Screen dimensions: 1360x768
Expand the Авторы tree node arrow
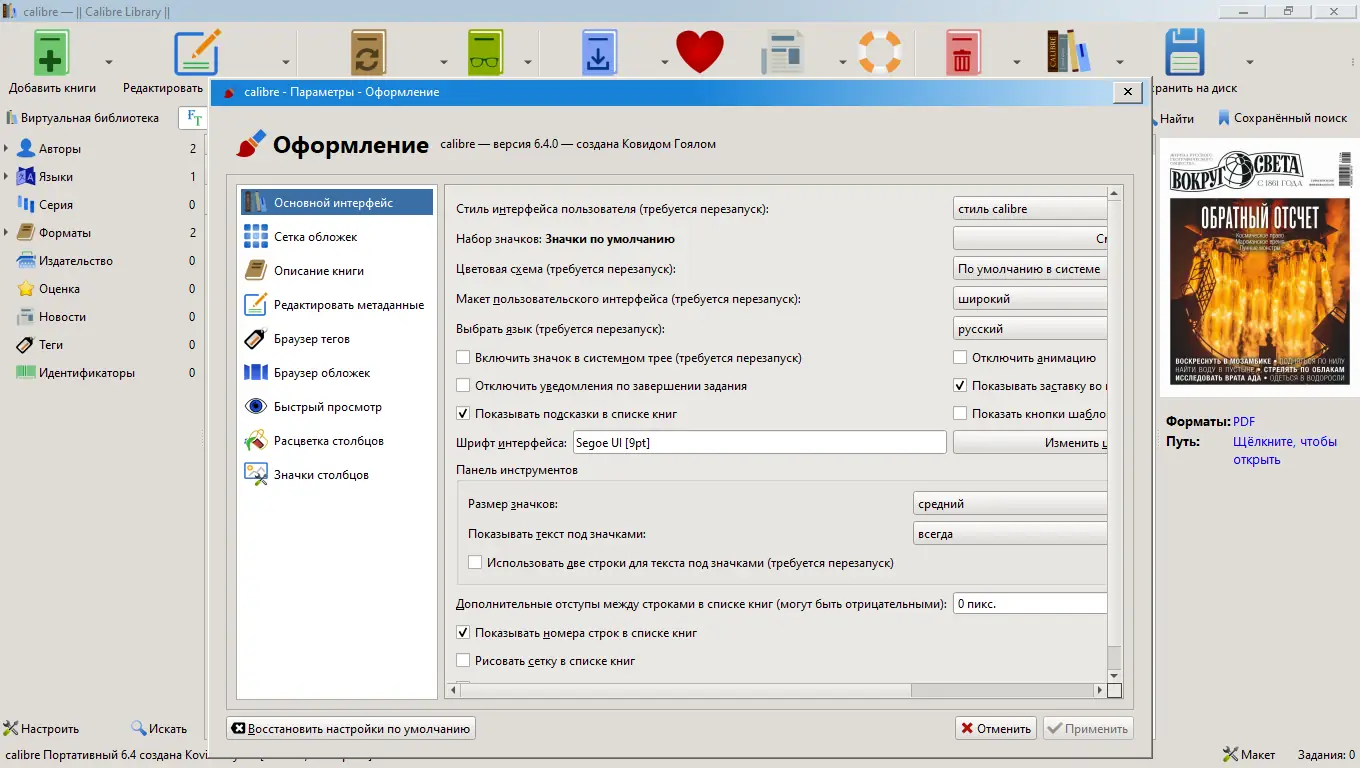(7, 149)
